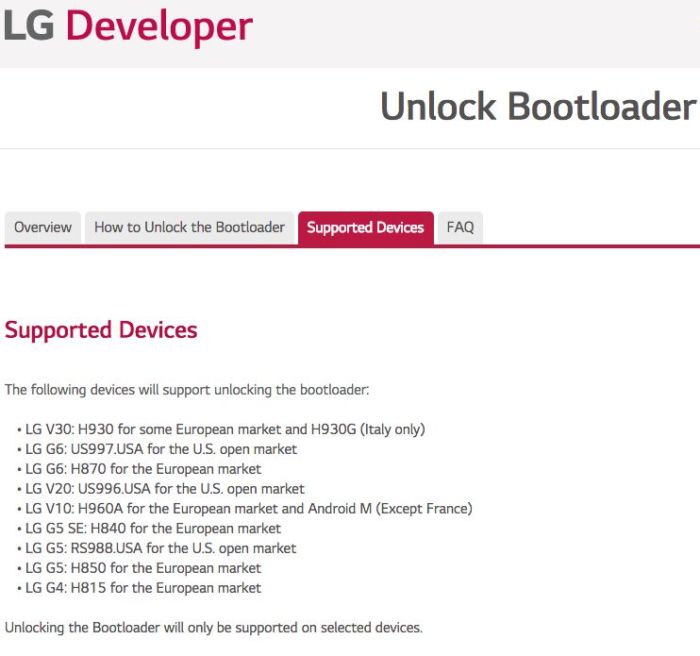Viewport: 700px width, 656px height.
Task: Select the LG G4 H815 entry
Action: [143, 588]
